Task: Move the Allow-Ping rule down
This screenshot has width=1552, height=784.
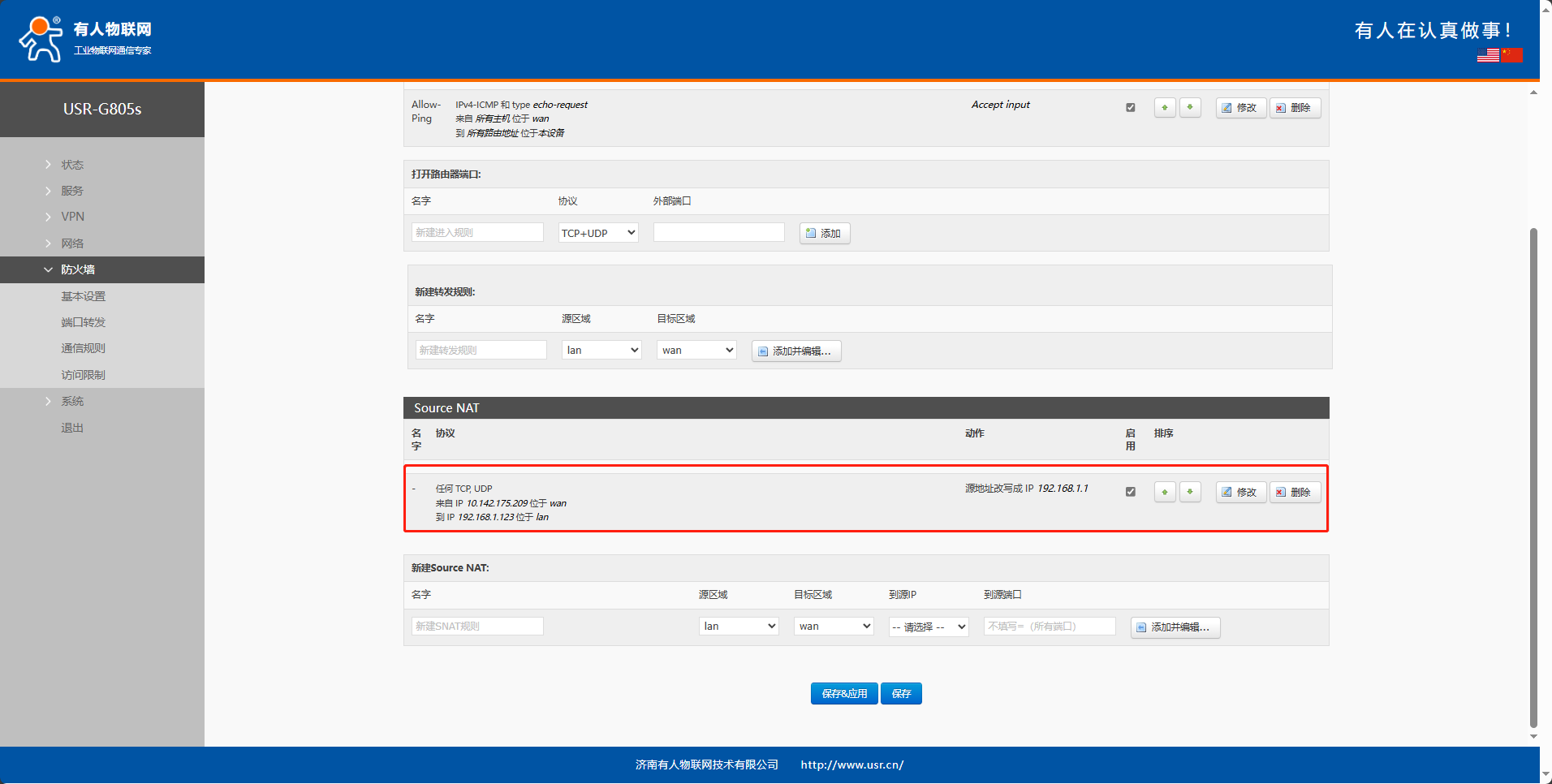Action: 1190,108
